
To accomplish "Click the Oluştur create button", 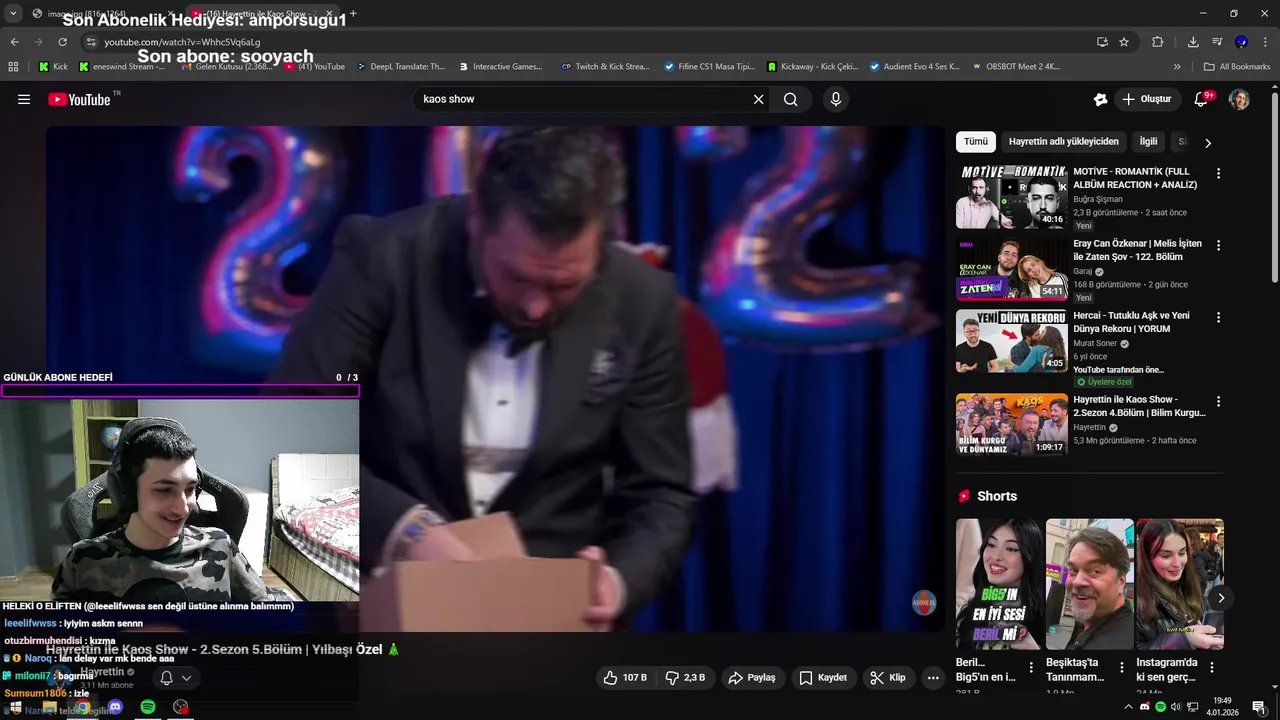I will point(1147,99).
